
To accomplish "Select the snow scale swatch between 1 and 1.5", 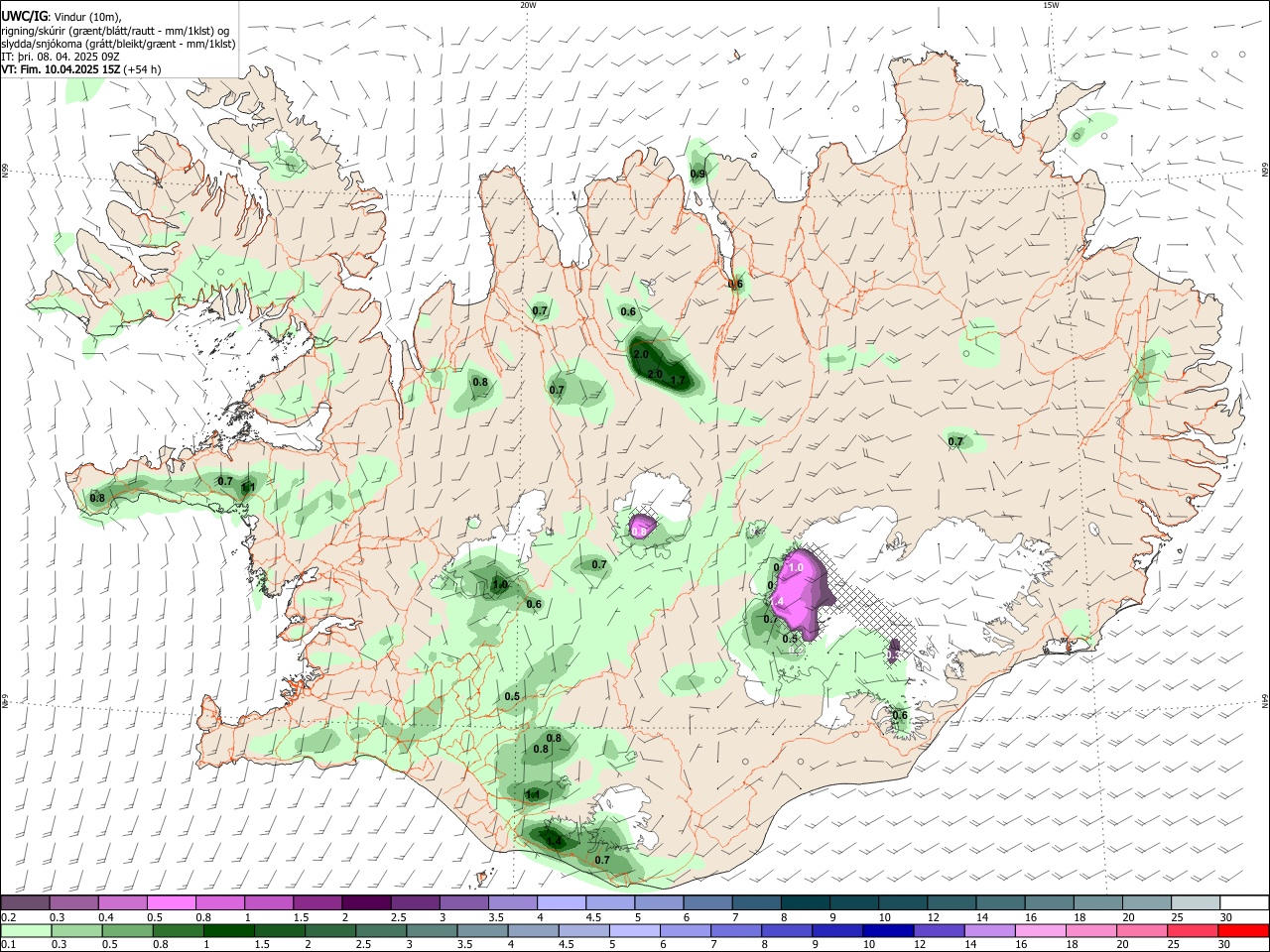I will coord(268,903).
